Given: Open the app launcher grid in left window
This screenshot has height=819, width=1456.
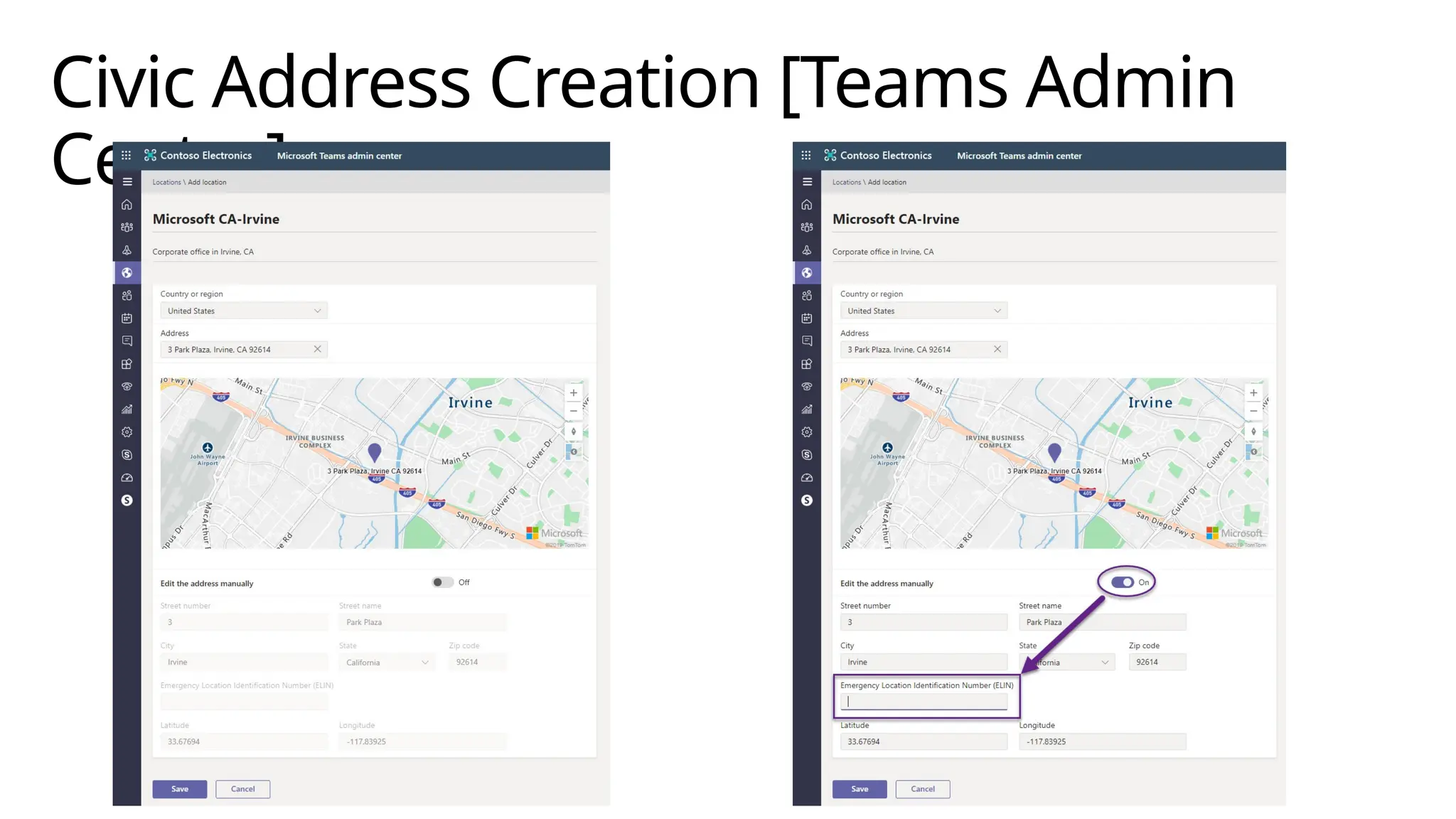Looking at the screenshot, I should click(127, 155).
